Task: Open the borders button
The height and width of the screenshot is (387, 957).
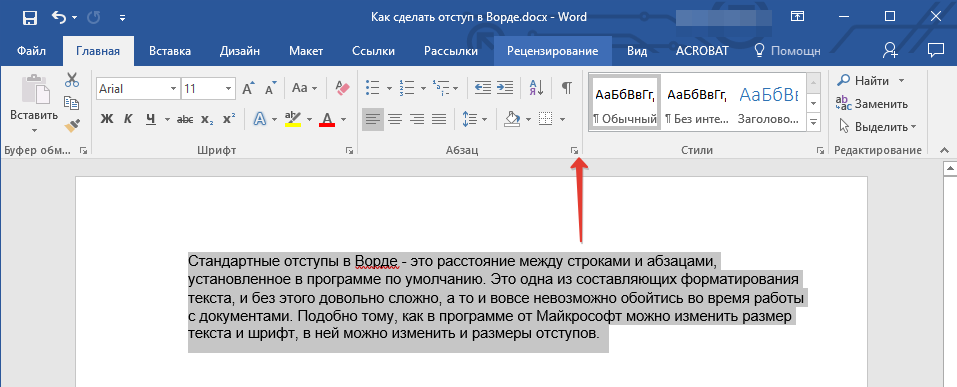Action: 546,119
